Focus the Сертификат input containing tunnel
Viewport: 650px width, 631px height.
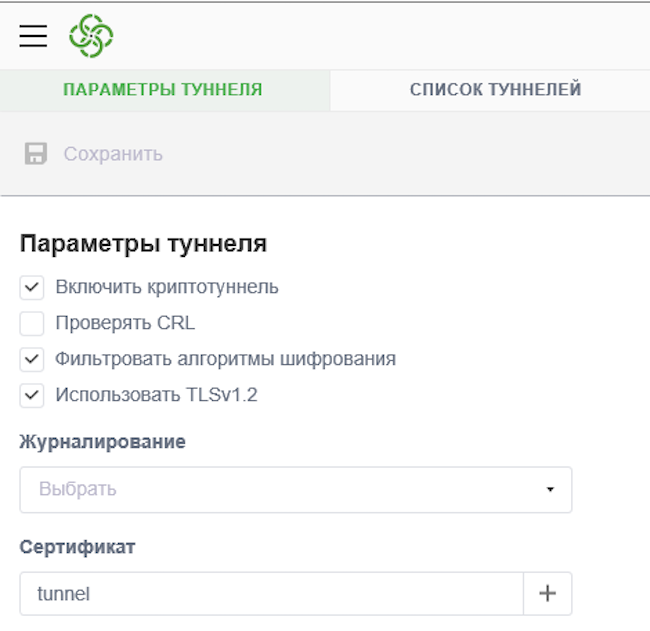(x=271, y=593)
